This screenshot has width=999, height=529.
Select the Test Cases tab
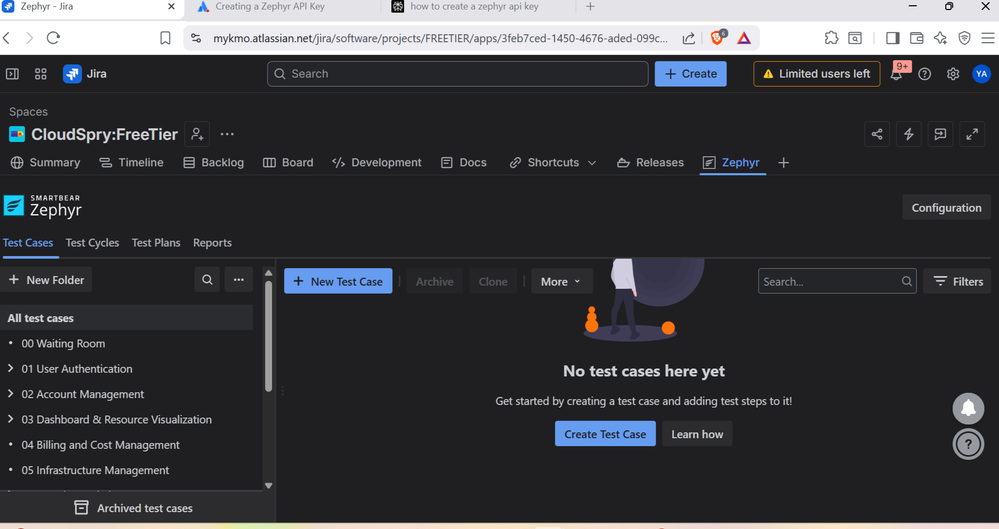[x=28, y=243]
